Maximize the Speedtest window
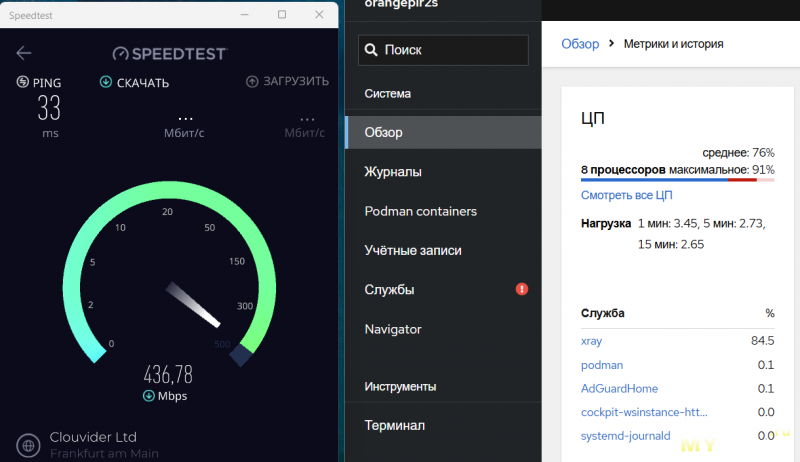The height and width of the screenshot is (462, 800). (x=282, y=15)
